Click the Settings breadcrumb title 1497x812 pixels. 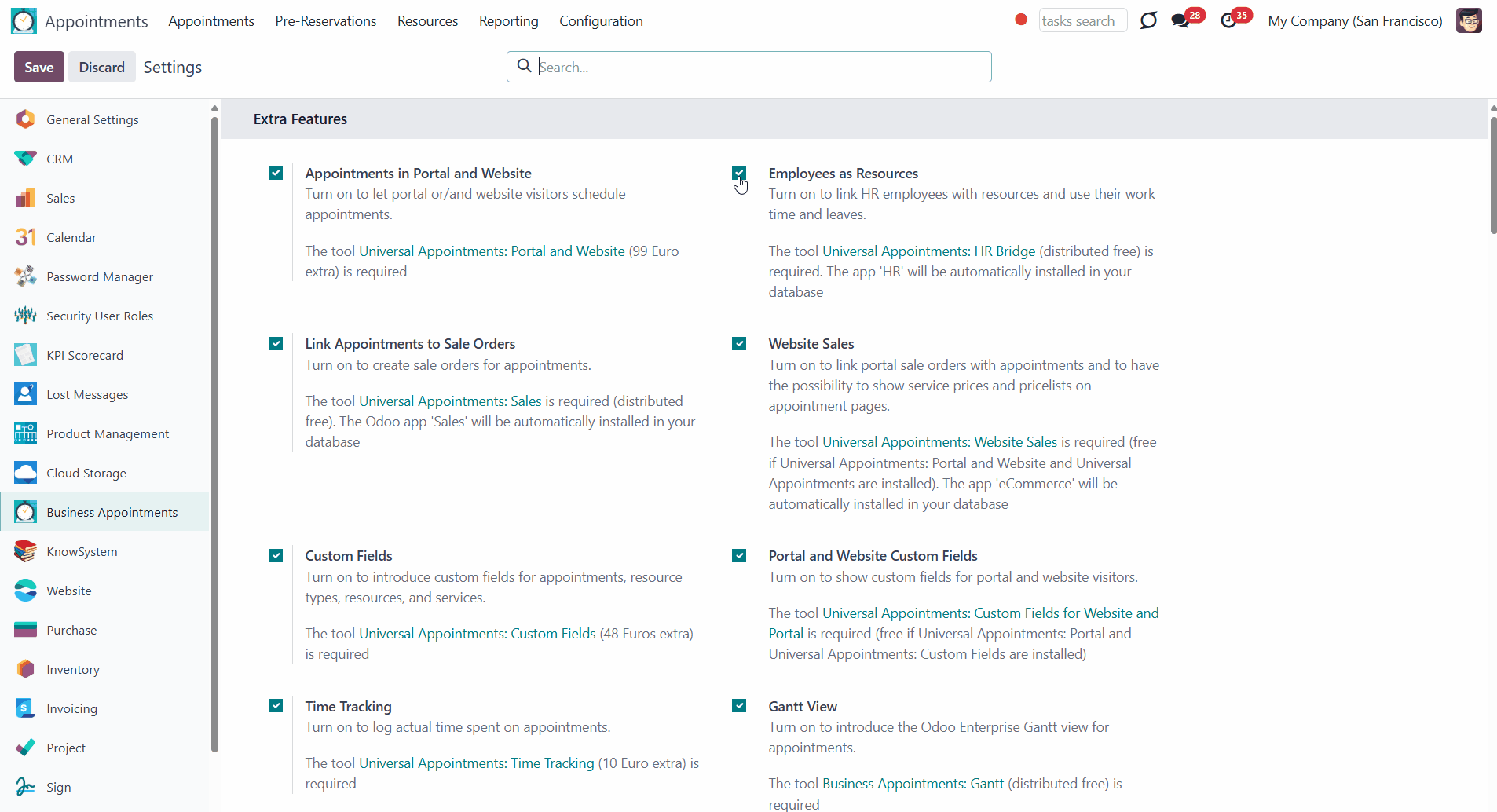pyautogui.click(x=173, y=68)
